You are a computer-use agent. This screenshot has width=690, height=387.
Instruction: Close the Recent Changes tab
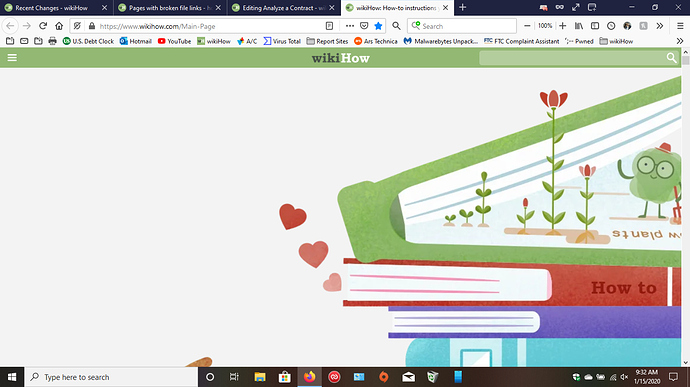[104, 8]
